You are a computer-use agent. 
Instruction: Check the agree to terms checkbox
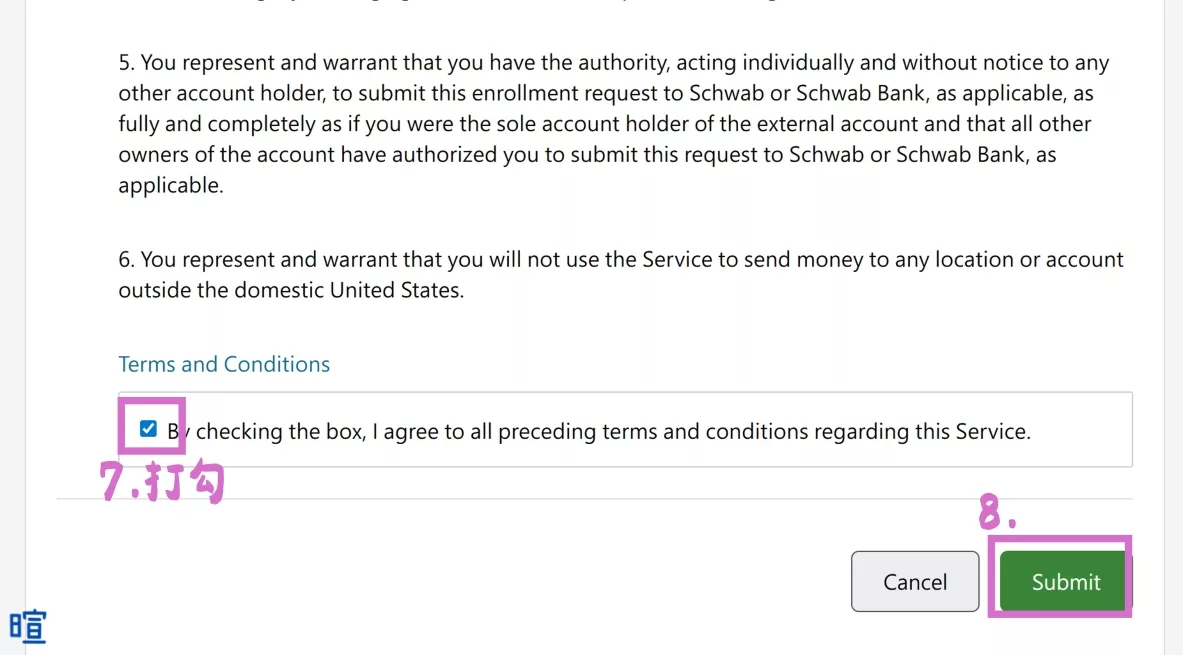[149, 430]
